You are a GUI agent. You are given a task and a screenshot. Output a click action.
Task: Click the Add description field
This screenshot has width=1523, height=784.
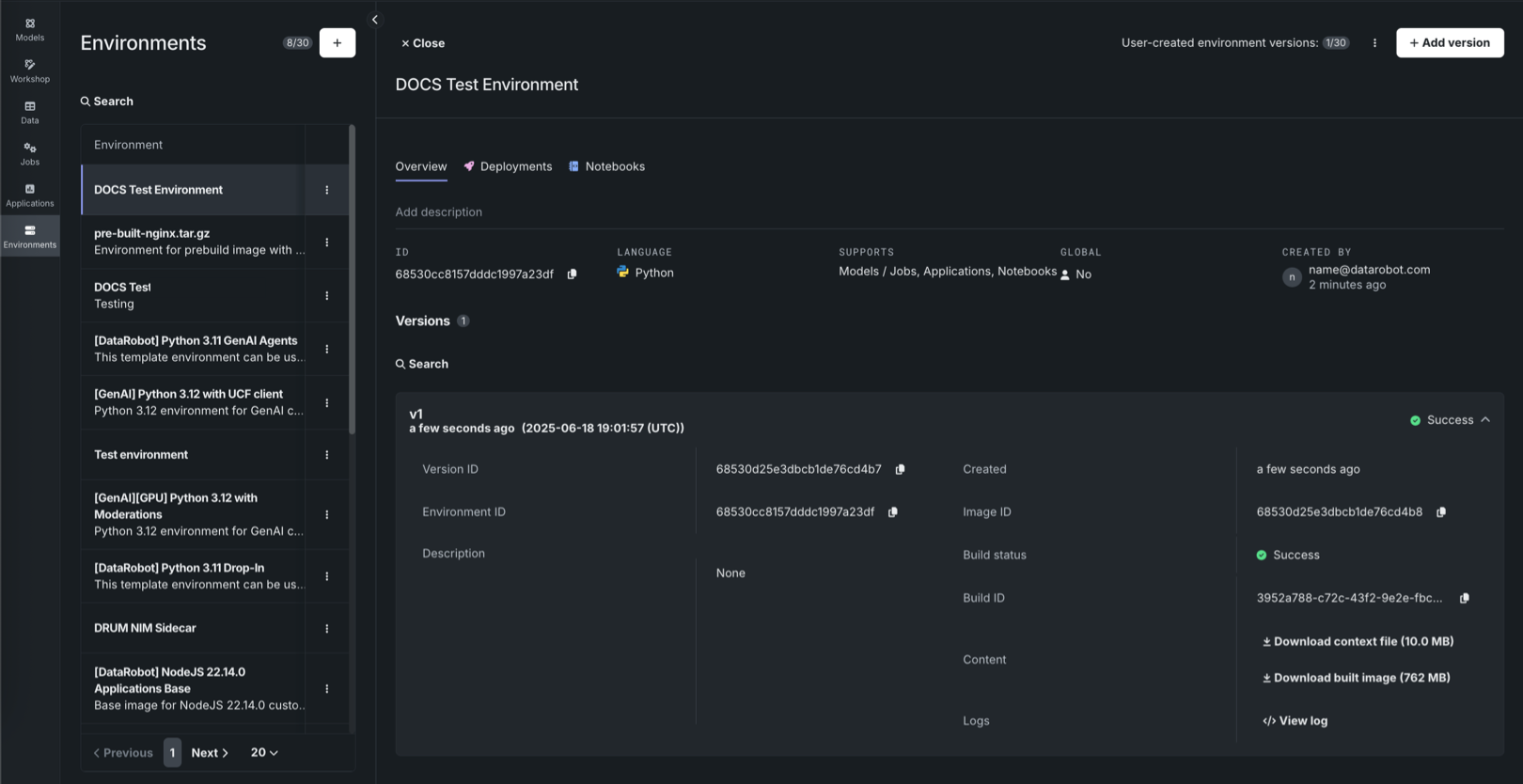439,212
